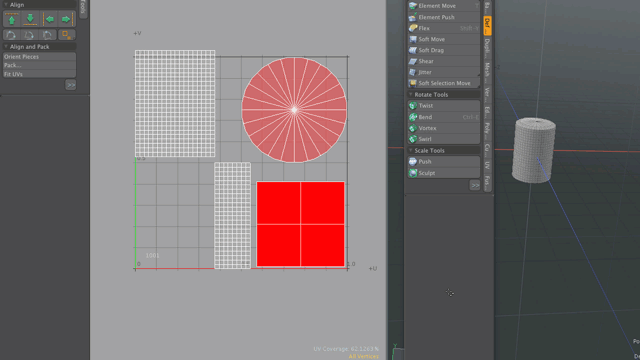Select the Element Push tool

point(443,17)
